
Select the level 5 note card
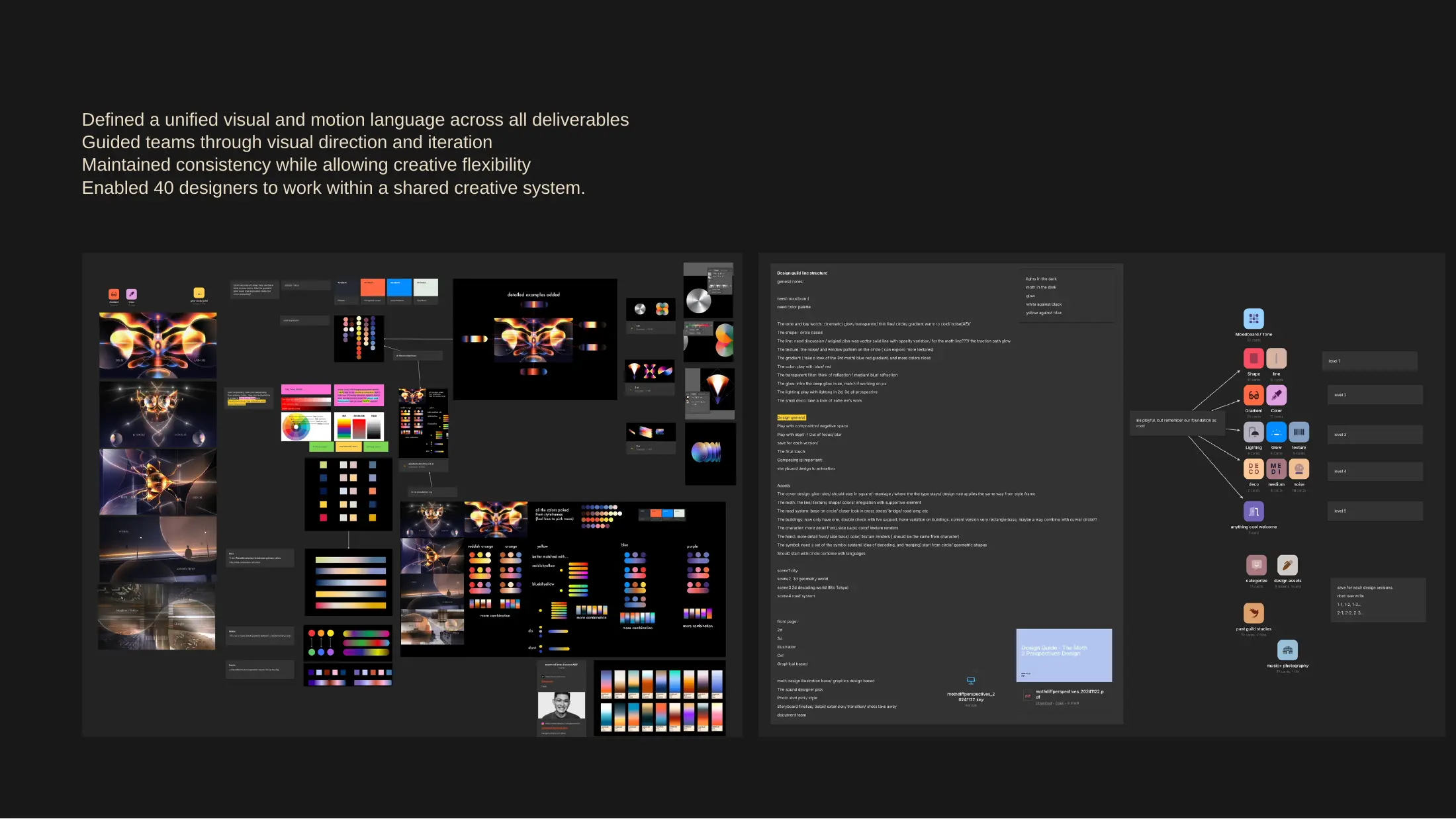click(1375, 511)
